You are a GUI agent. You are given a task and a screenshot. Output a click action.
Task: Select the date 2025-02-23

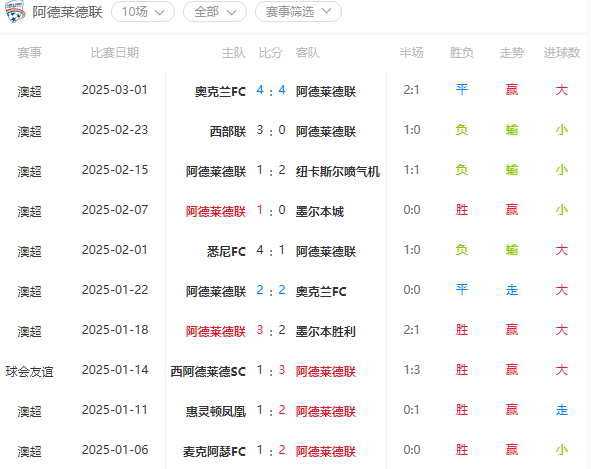(115, 130)
